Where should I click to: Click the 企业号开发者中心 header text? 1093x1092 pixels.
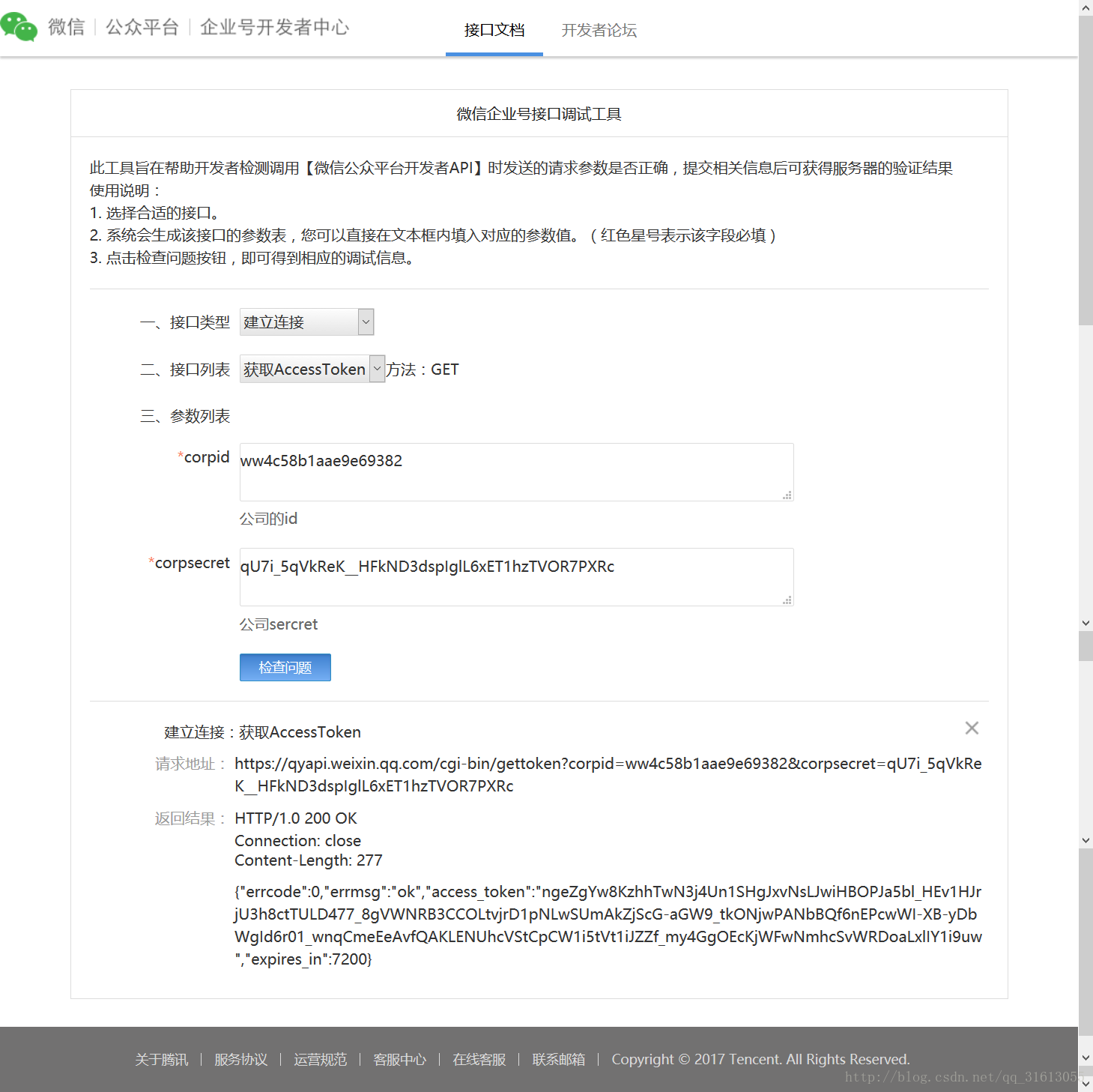tap(275, 28)
